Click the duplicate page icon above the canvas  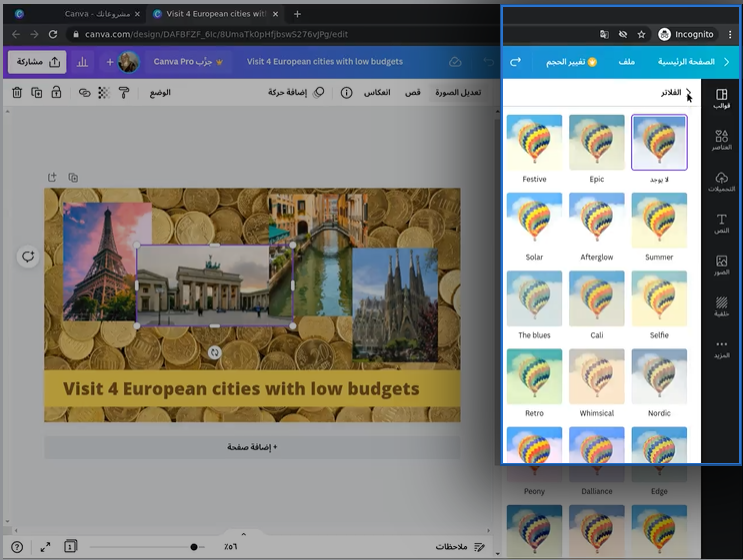pyautogui.click(x=73, y=178)
